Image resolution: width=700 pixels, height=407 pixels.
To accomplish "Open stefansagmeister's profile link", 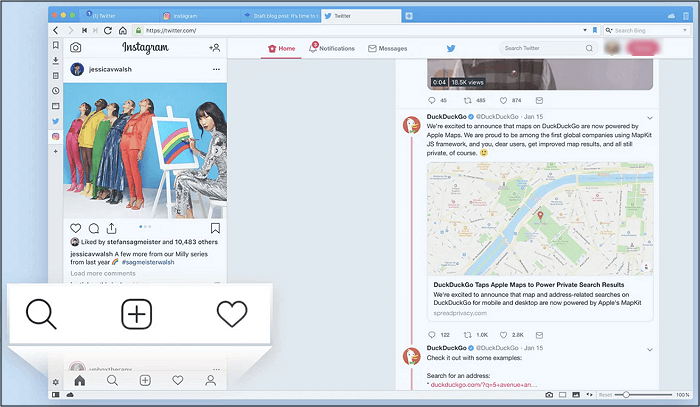I will point(133,242).
